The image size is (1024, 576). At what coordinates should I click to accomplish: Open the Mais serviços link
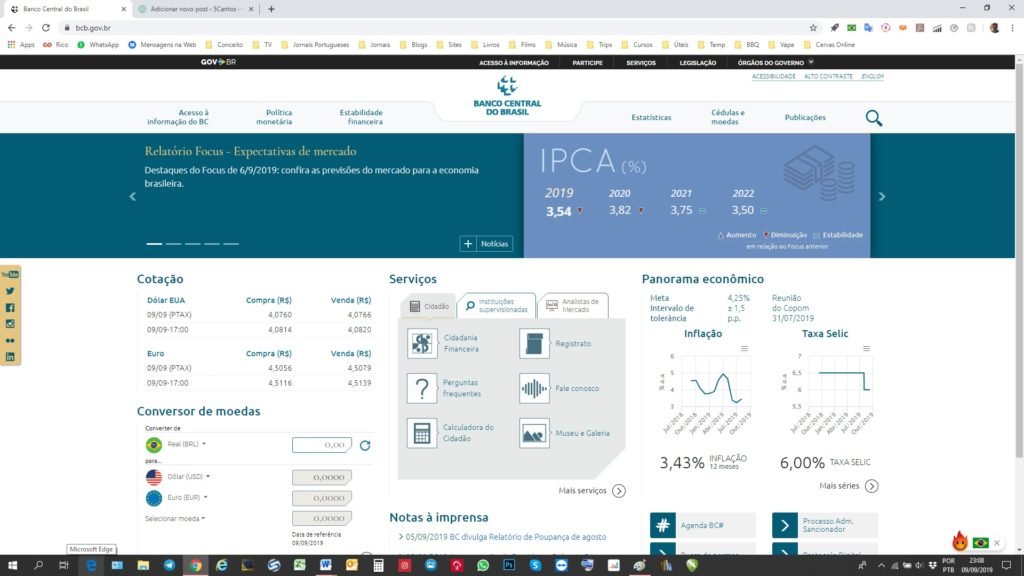coord(592,490)
